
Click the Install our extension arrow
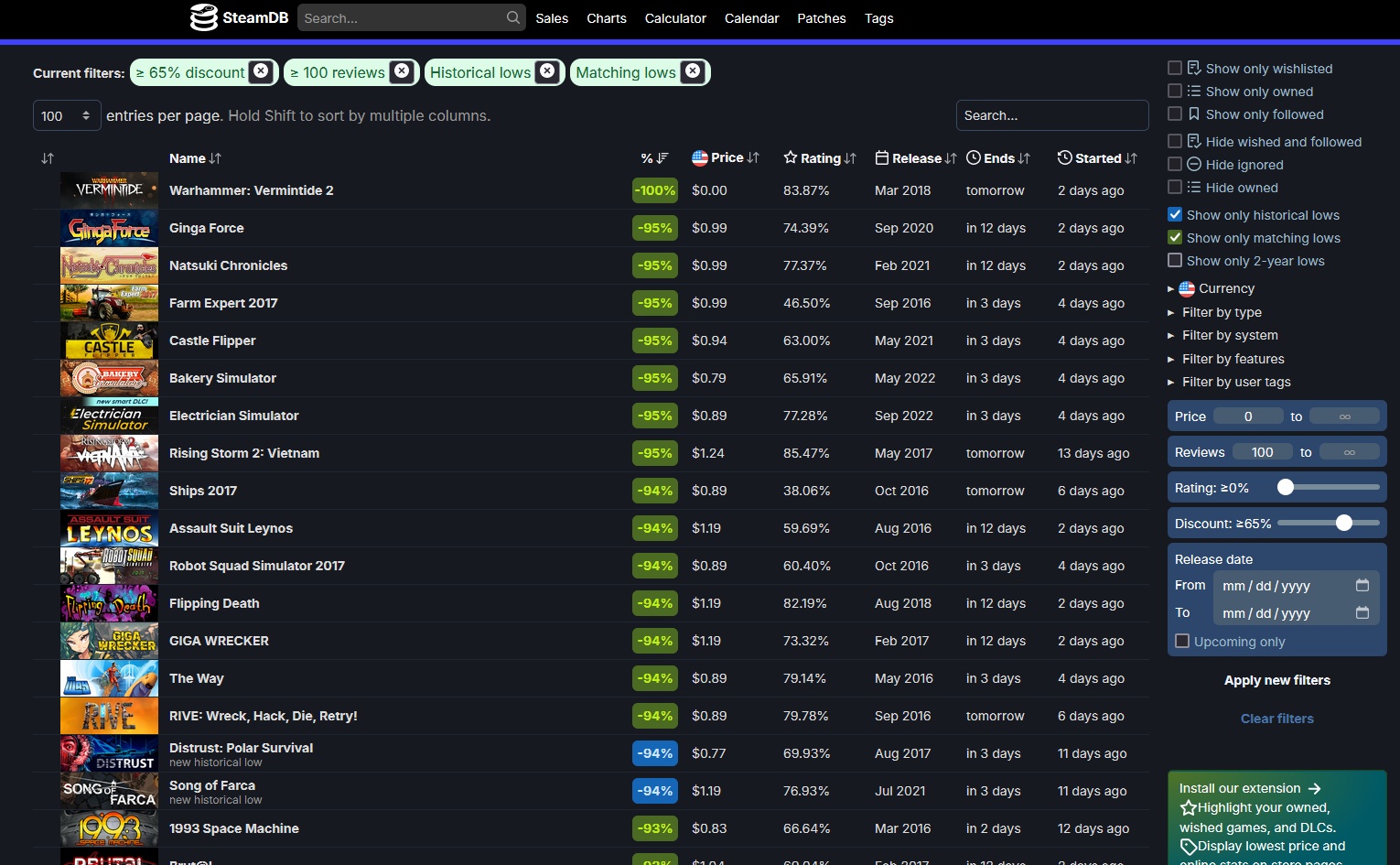coord(1315,788)
